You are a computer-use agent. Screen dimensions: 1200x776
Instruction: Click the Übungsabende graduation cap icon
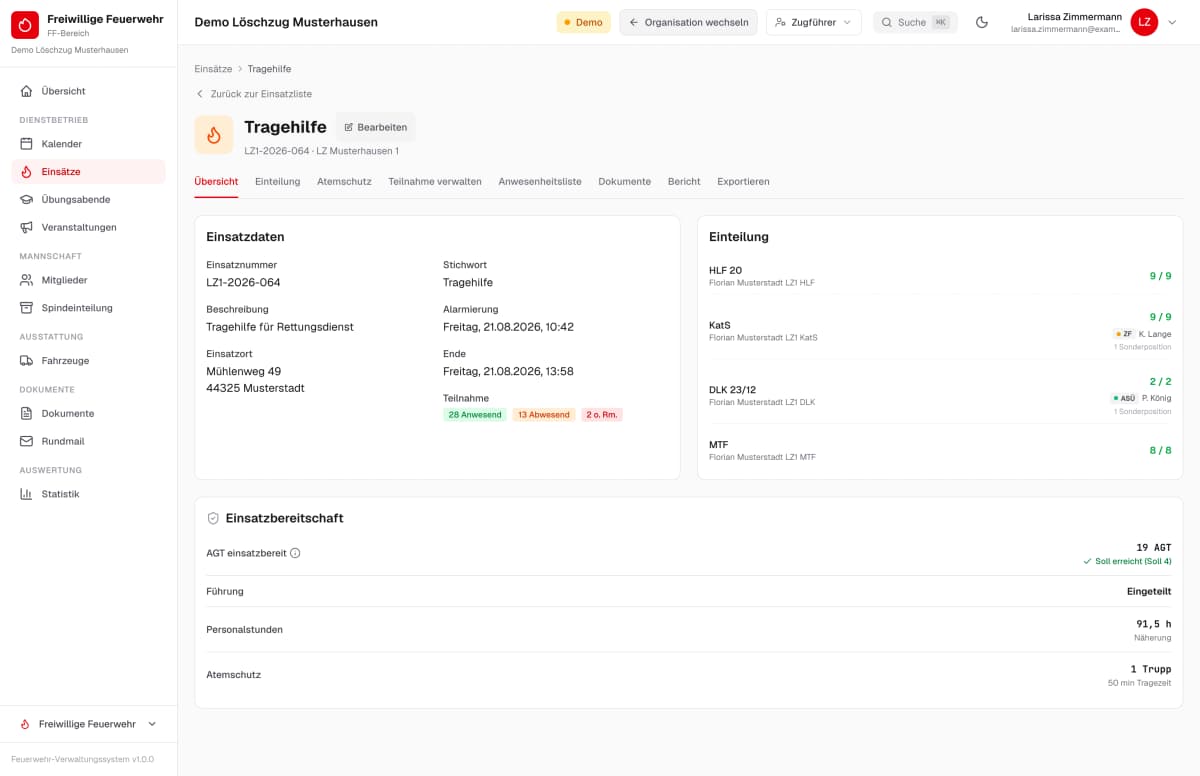27,199
